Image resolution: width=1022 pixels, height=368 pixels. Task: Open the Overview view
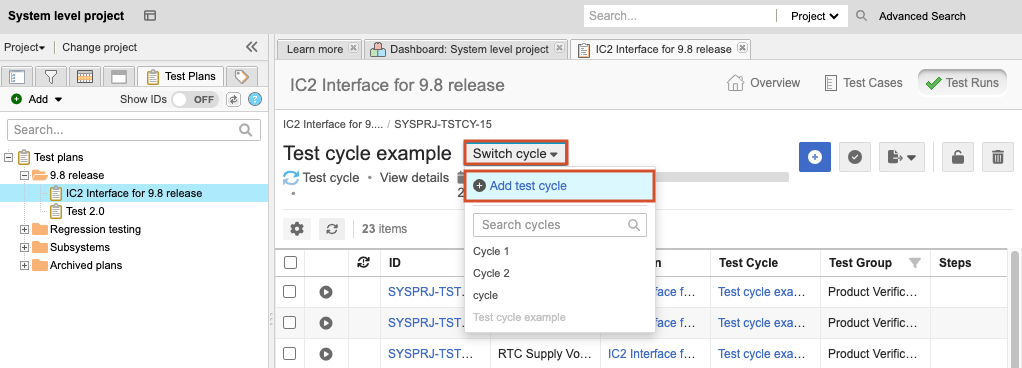click(x=763, y=83)
